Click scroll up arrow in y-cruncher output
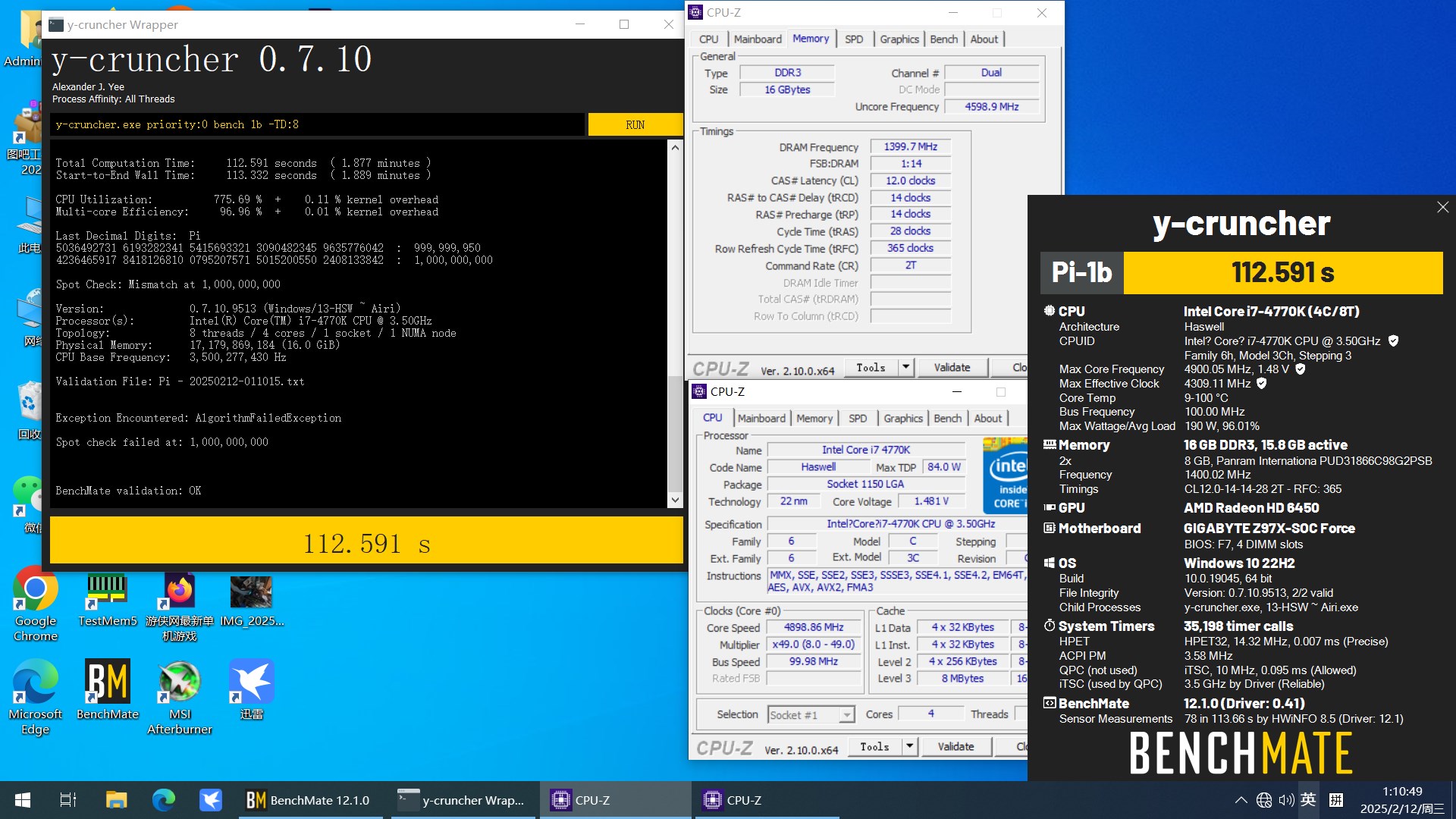 (x=675, y=148)
